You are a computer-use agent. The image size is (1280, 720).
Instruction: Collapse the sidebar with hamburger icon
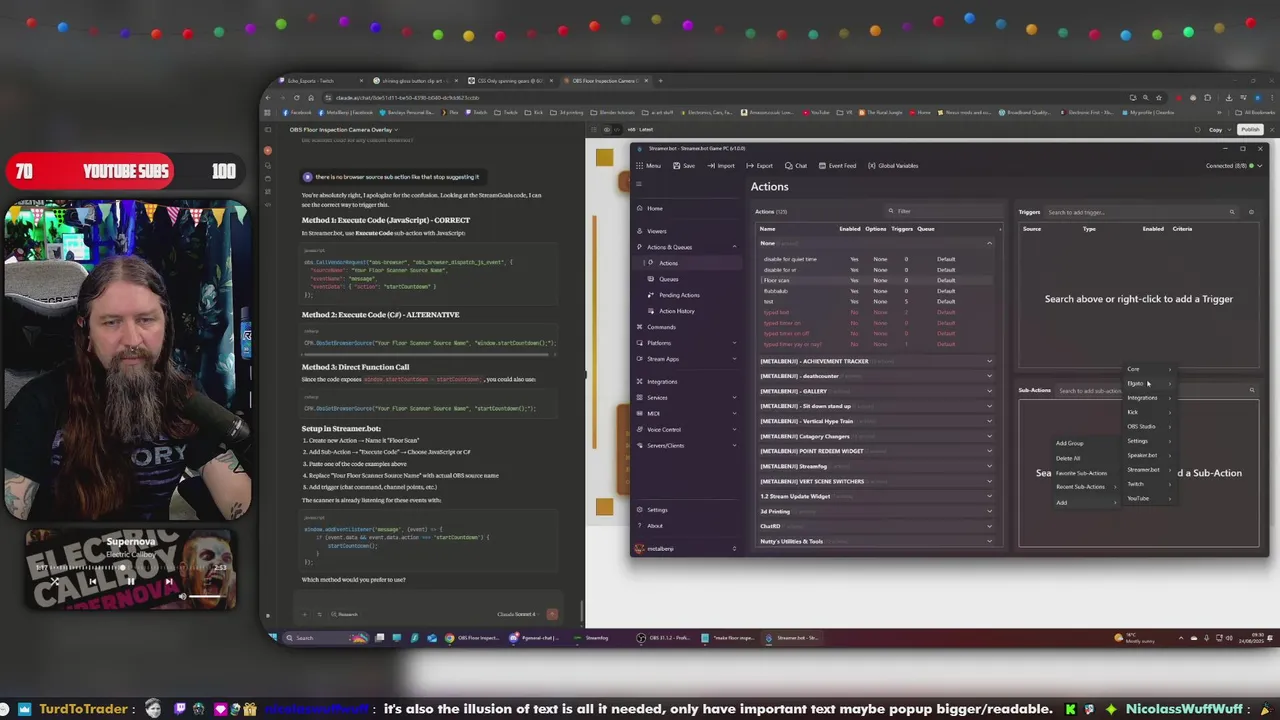[x=639, y=184]
